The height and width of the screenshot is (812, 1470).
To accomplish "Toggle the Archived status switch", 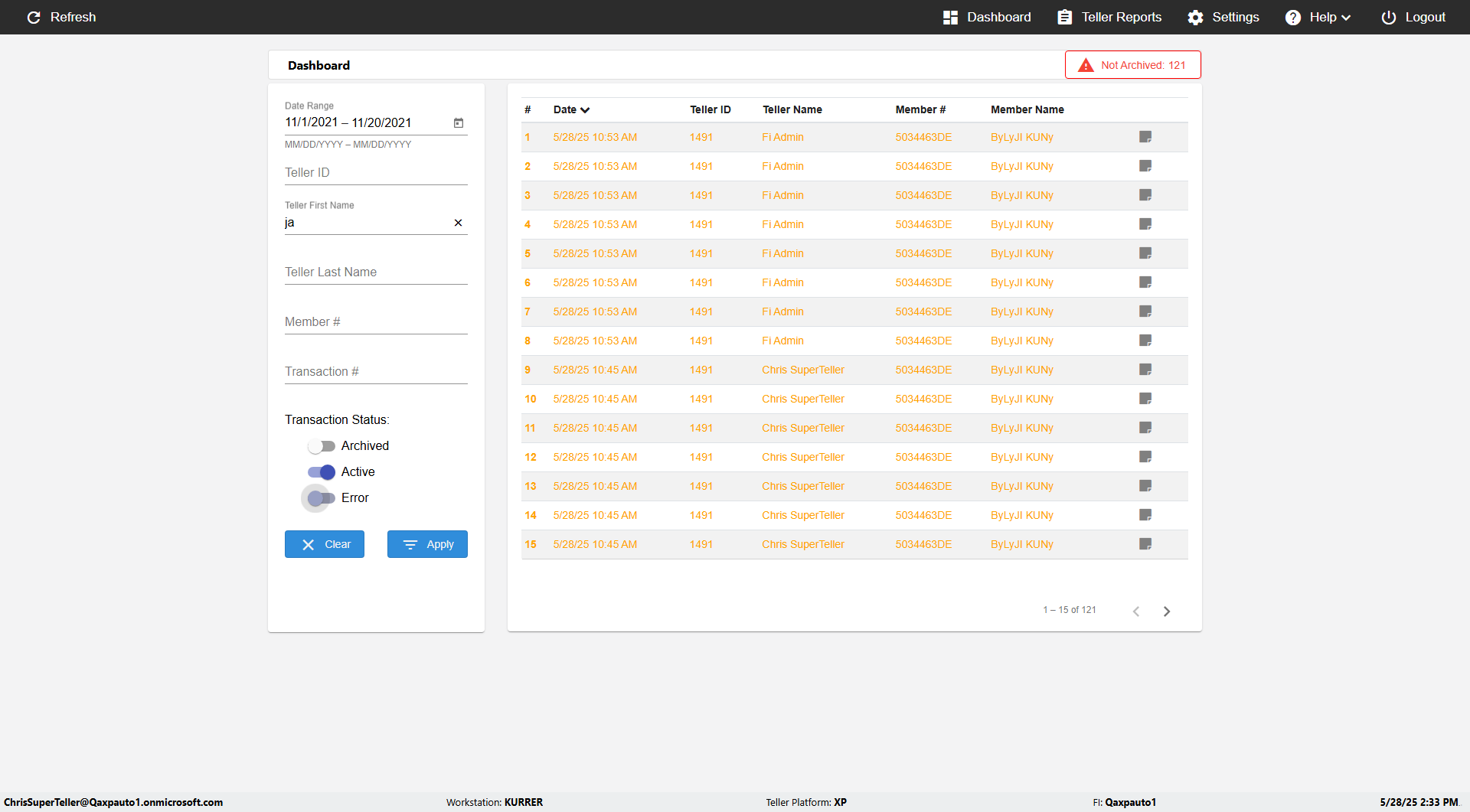I will pyautogui.click(x=322, y=446).
